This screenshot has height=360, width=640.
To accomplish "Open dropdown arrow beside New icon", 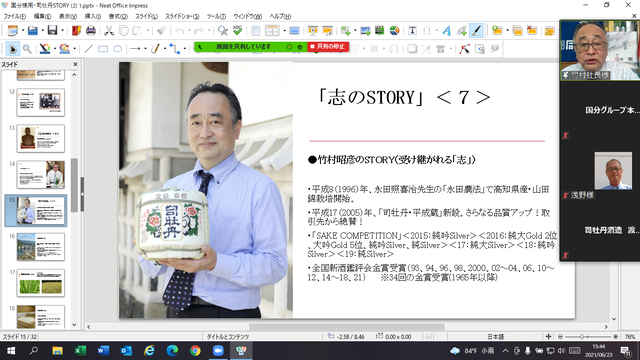I will click(22, 31).
